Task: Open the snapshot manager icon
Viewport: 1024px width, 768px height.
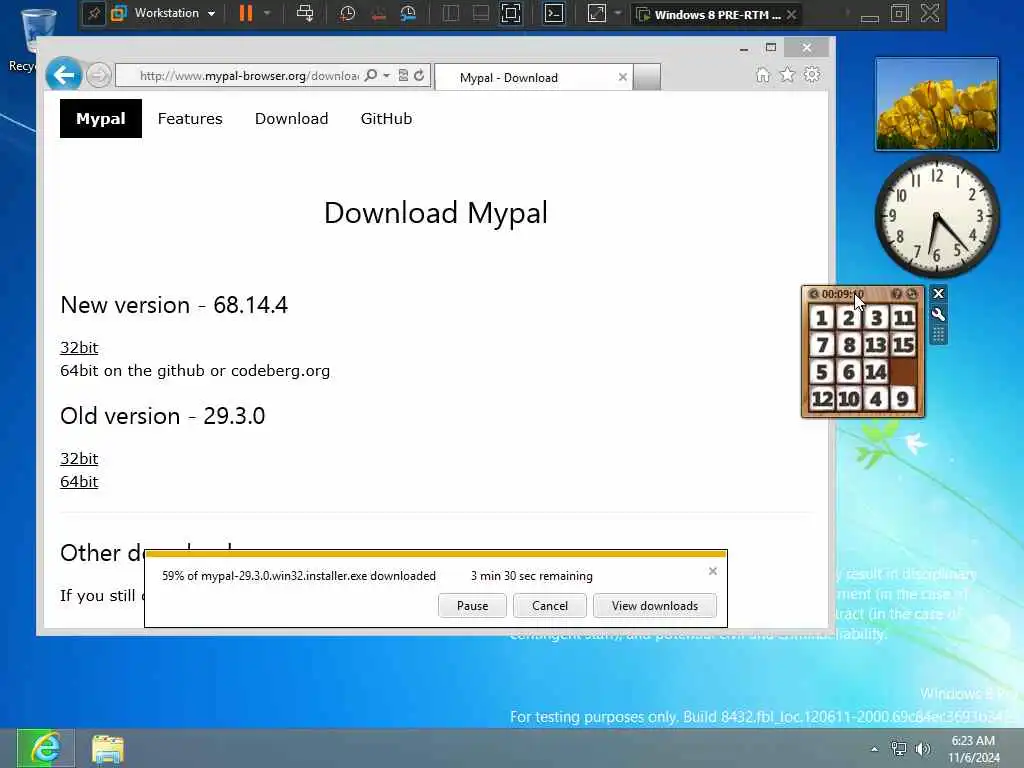Action: 408,13
